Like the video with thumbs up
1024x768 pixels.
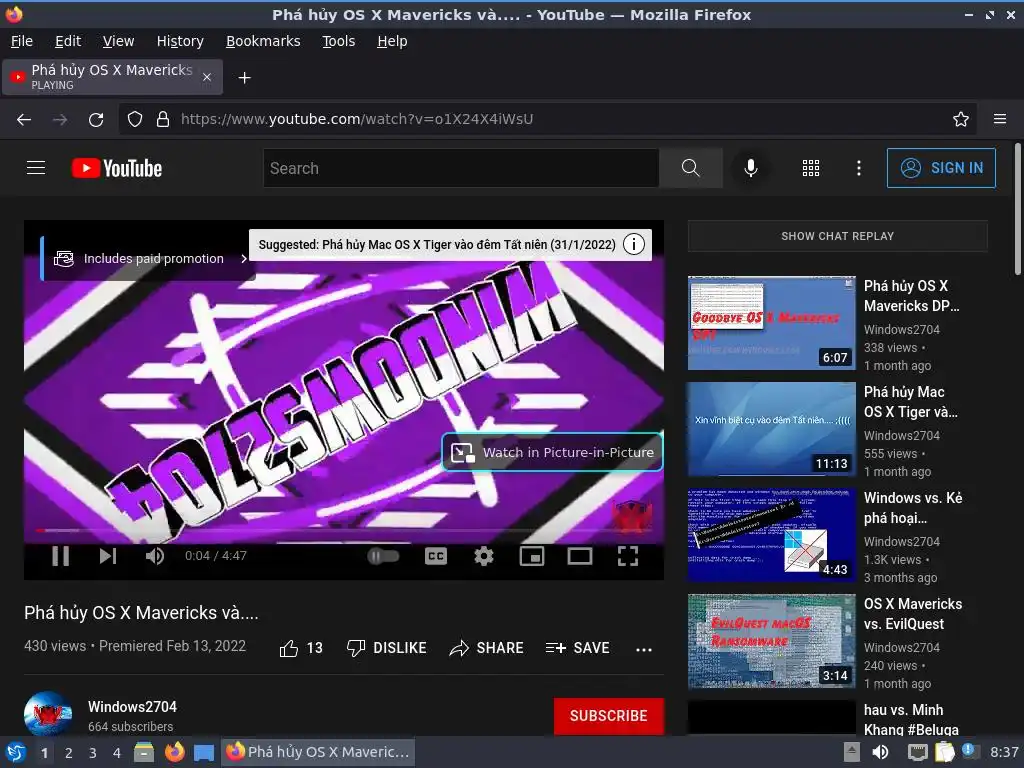301,648
